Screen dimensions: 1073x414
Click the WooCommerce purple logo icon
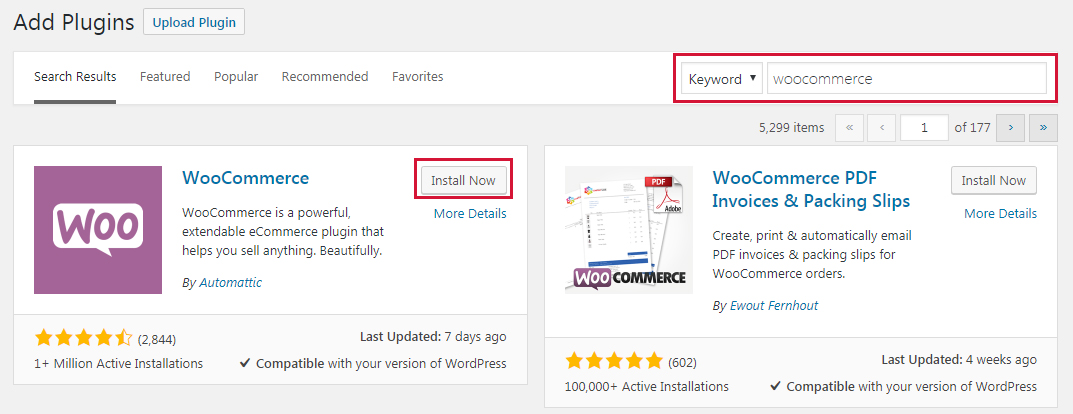click(x=98, y=230)
